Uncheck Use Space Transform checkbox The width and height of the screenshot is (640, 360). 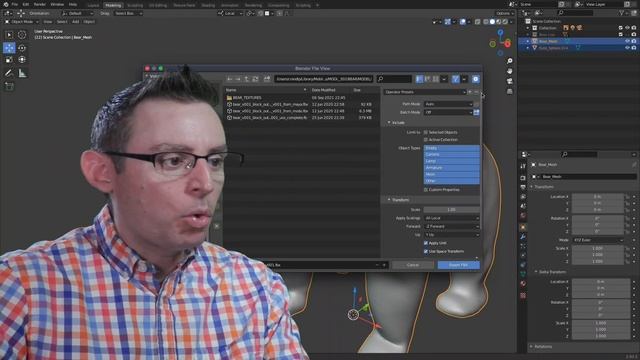(426, 251)
